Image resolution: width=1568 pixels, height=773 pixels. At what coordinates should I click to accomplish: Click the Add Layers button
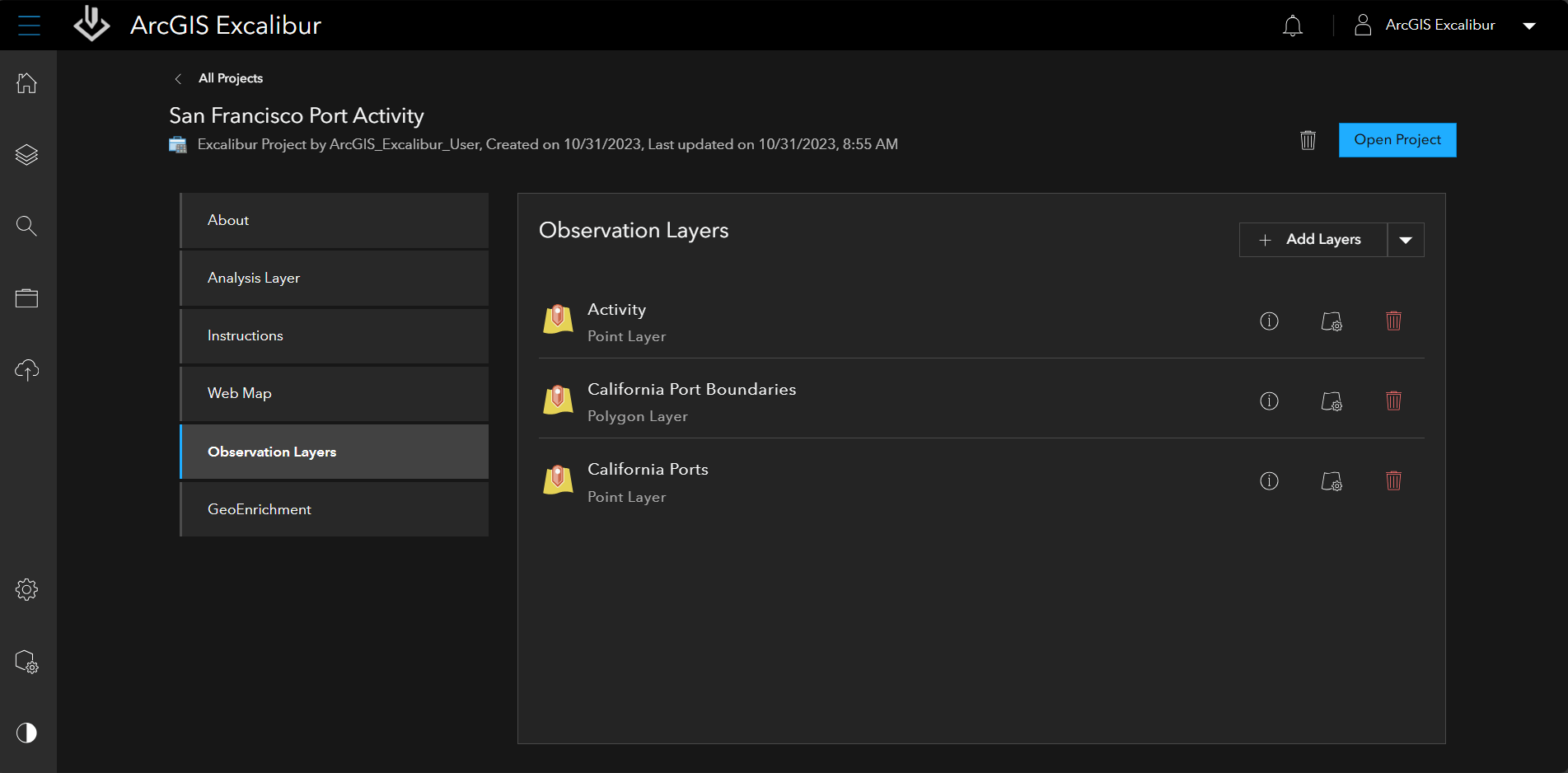tap(1313, 240)
